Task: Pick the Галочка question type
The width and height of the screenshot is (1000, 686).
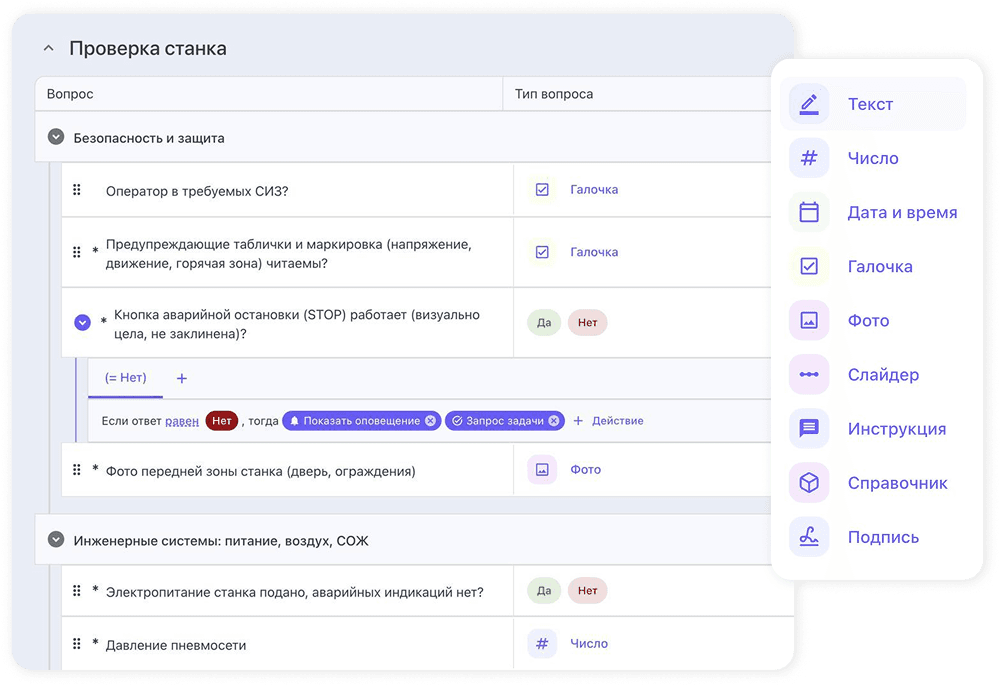Action: tap(883, 266)
